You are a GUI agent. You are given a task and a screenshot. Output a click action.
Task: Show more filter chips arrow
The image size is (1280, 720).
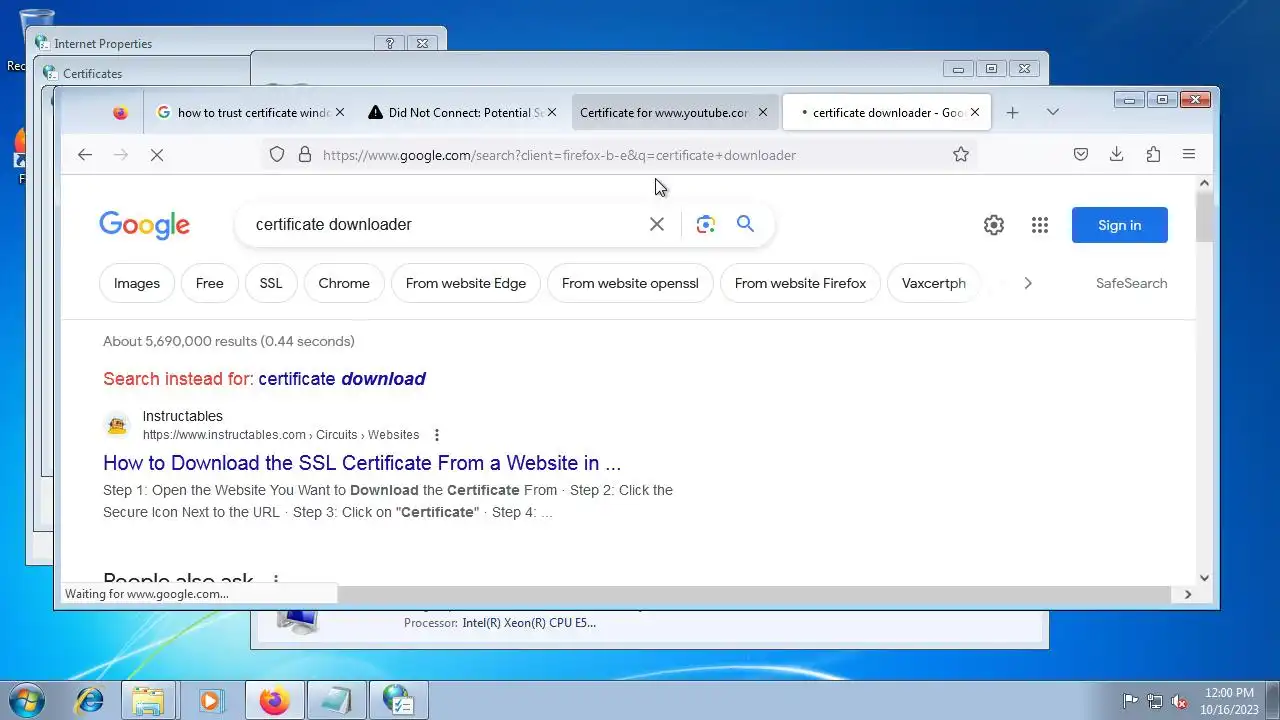tap(1027, 283)
